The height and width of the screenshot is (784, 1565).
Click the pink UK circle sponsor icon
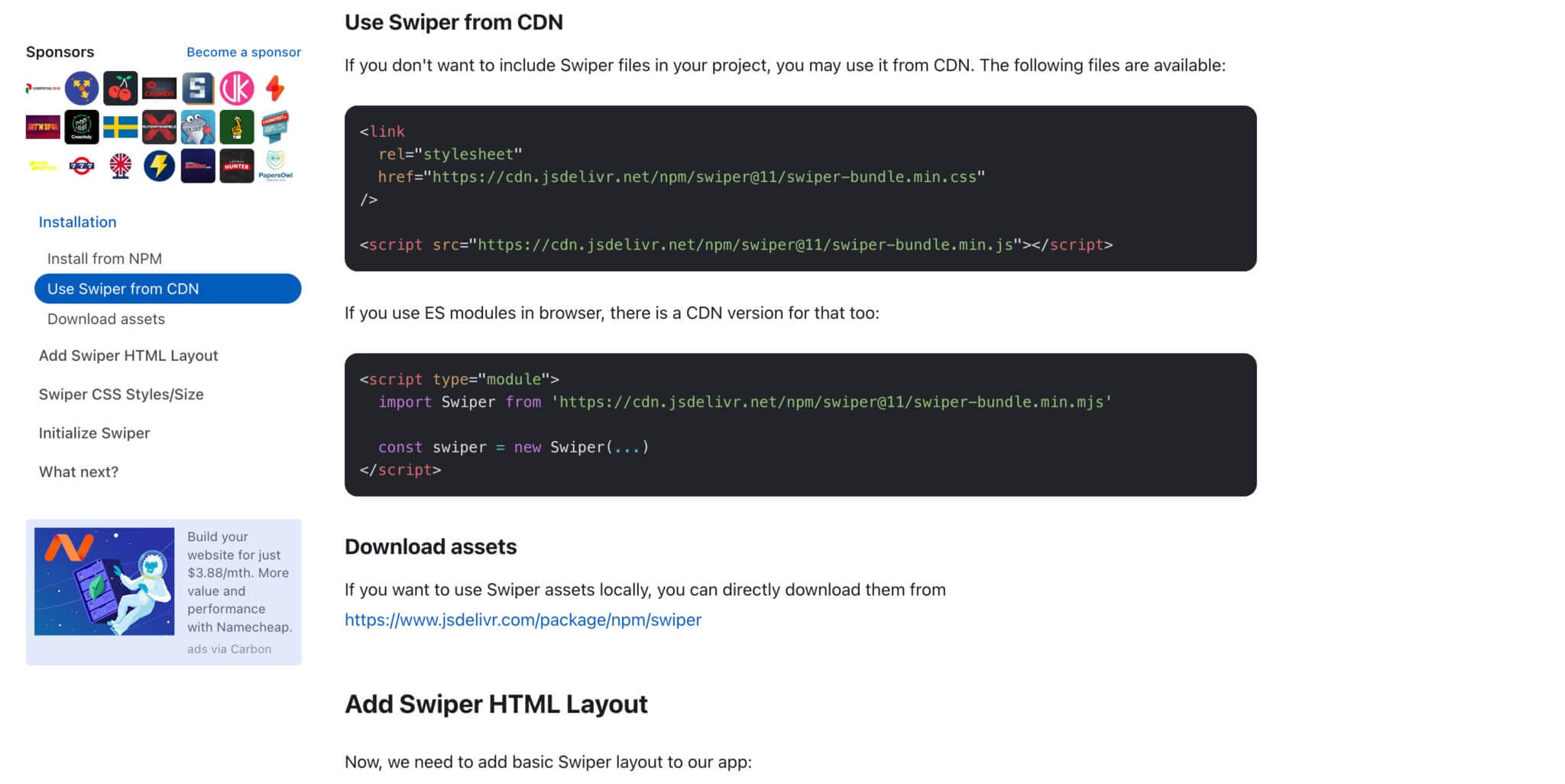coord(237,89)
